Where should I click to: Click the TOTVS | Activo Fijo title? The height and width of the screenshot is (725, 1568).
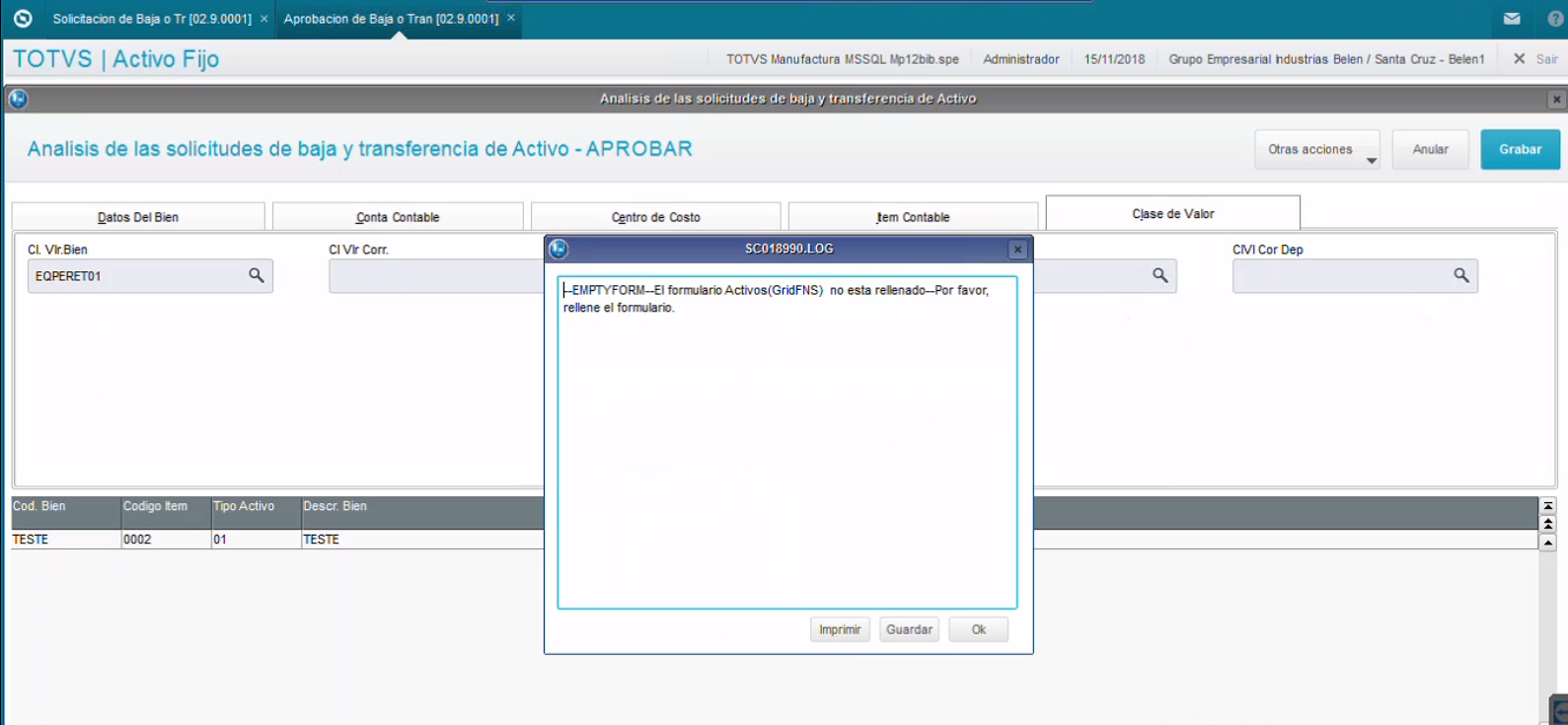click(116, 59)
